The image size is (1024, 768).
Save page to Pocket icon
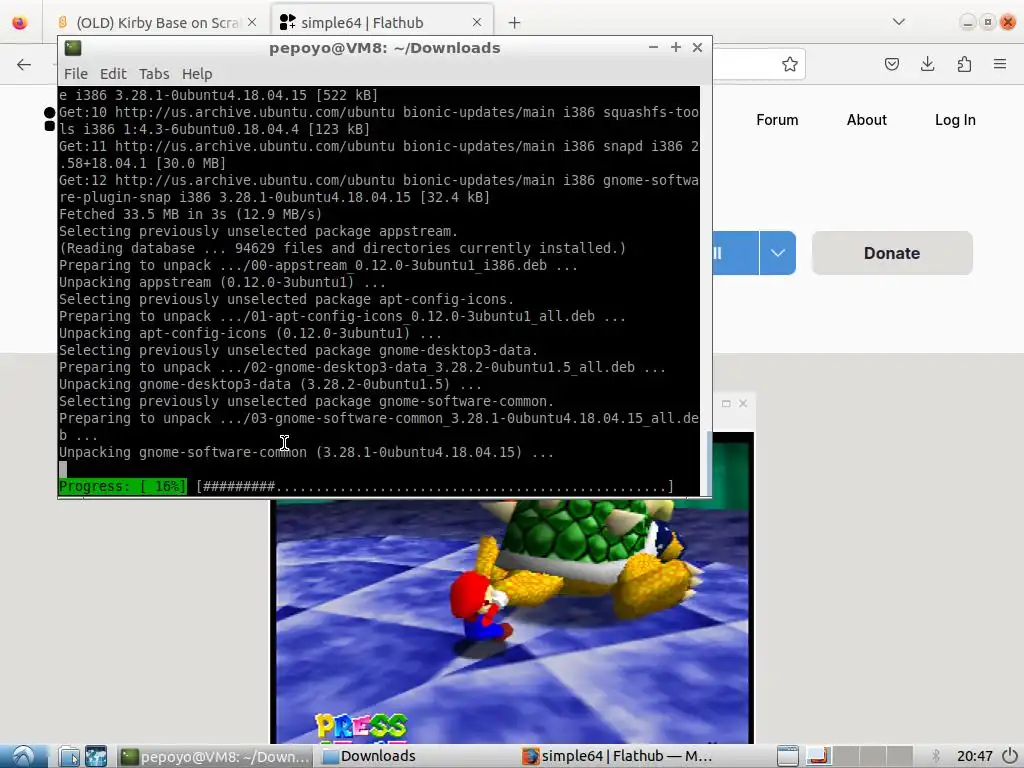pos(891,64)
